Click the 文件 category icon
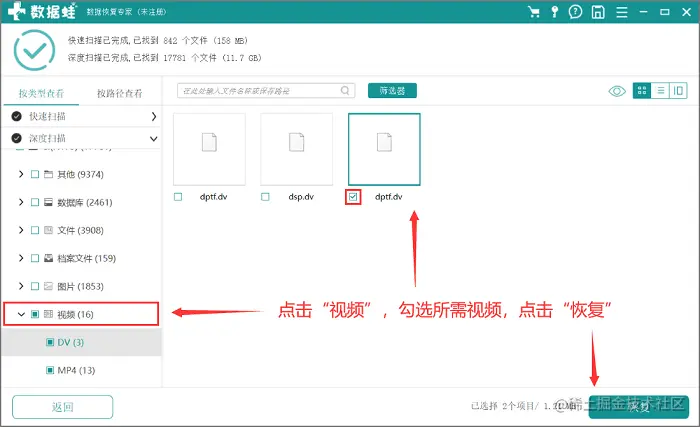The width and height of the screenshot is (700, 427). click(49, 230)
